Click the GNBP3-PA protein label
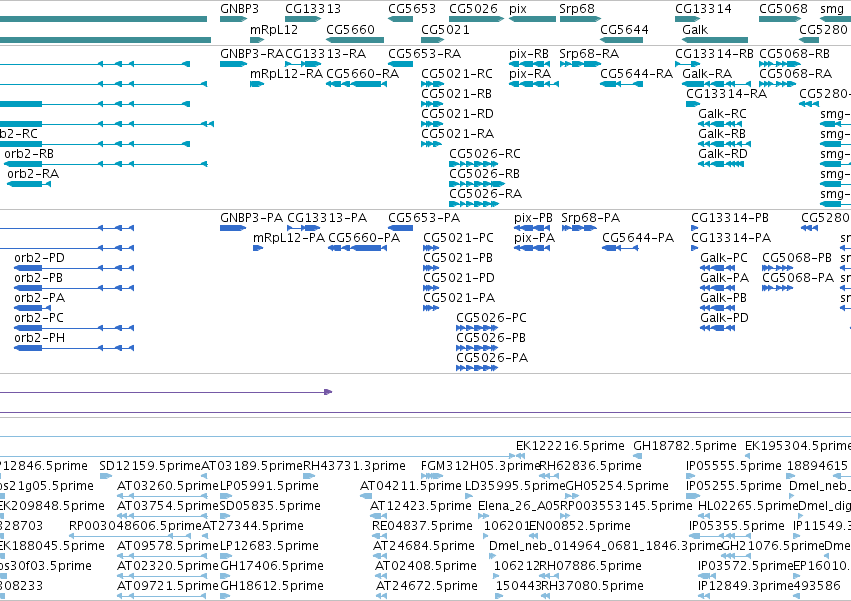 252,218
